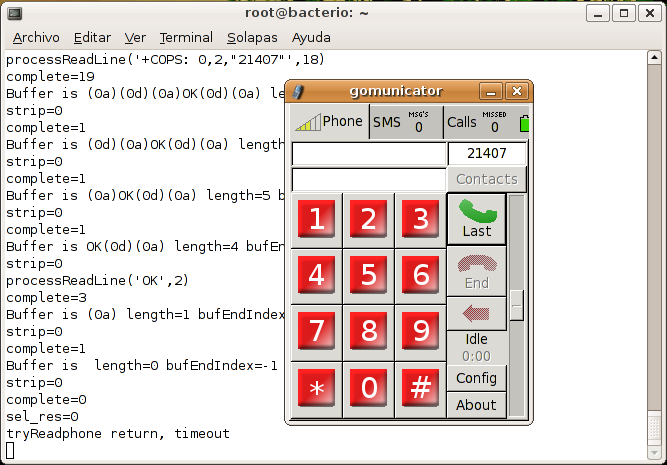Viewport: 667px width, 465px height.
Task: Open the terminal window menu icon
Action: (15, 14)
